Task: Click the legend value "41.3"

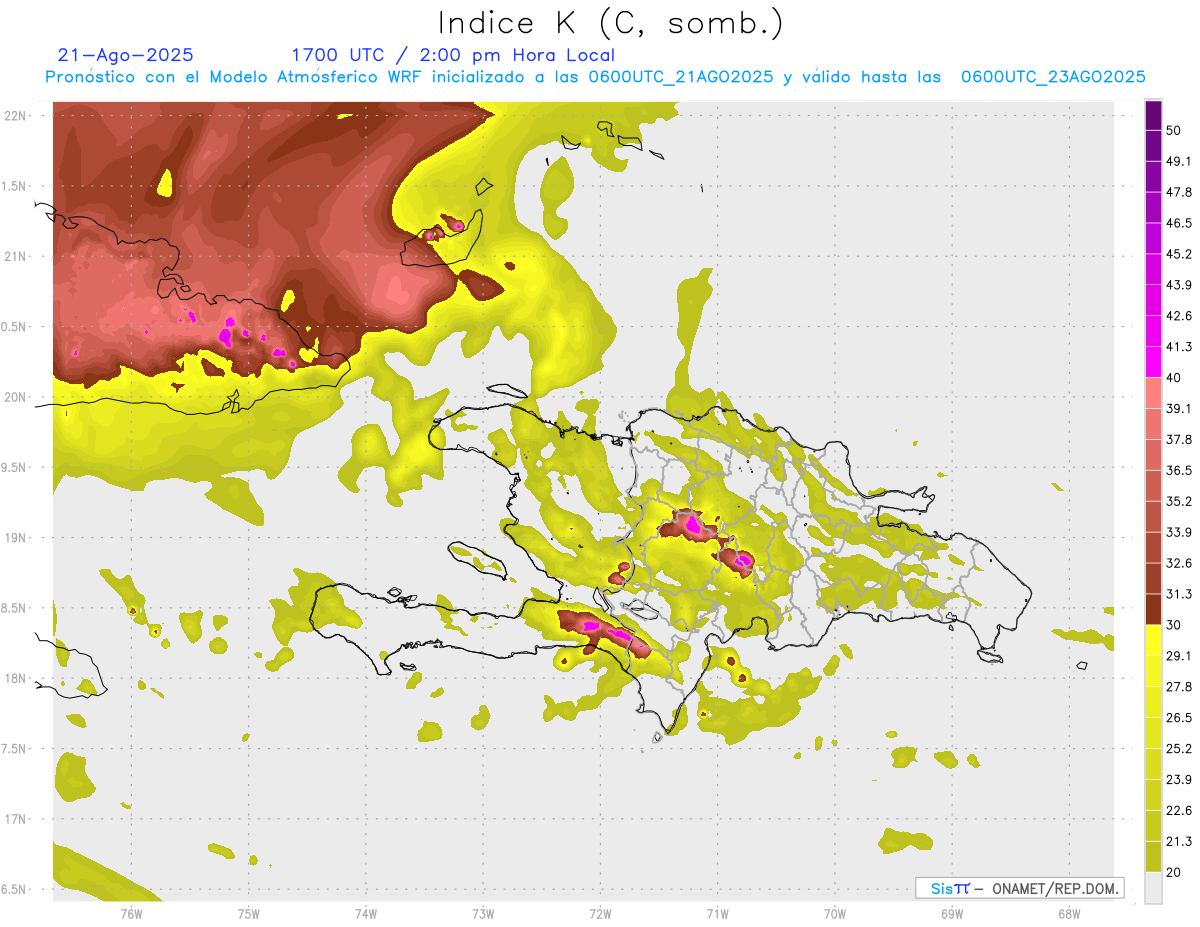Action: coord(1179,347)
